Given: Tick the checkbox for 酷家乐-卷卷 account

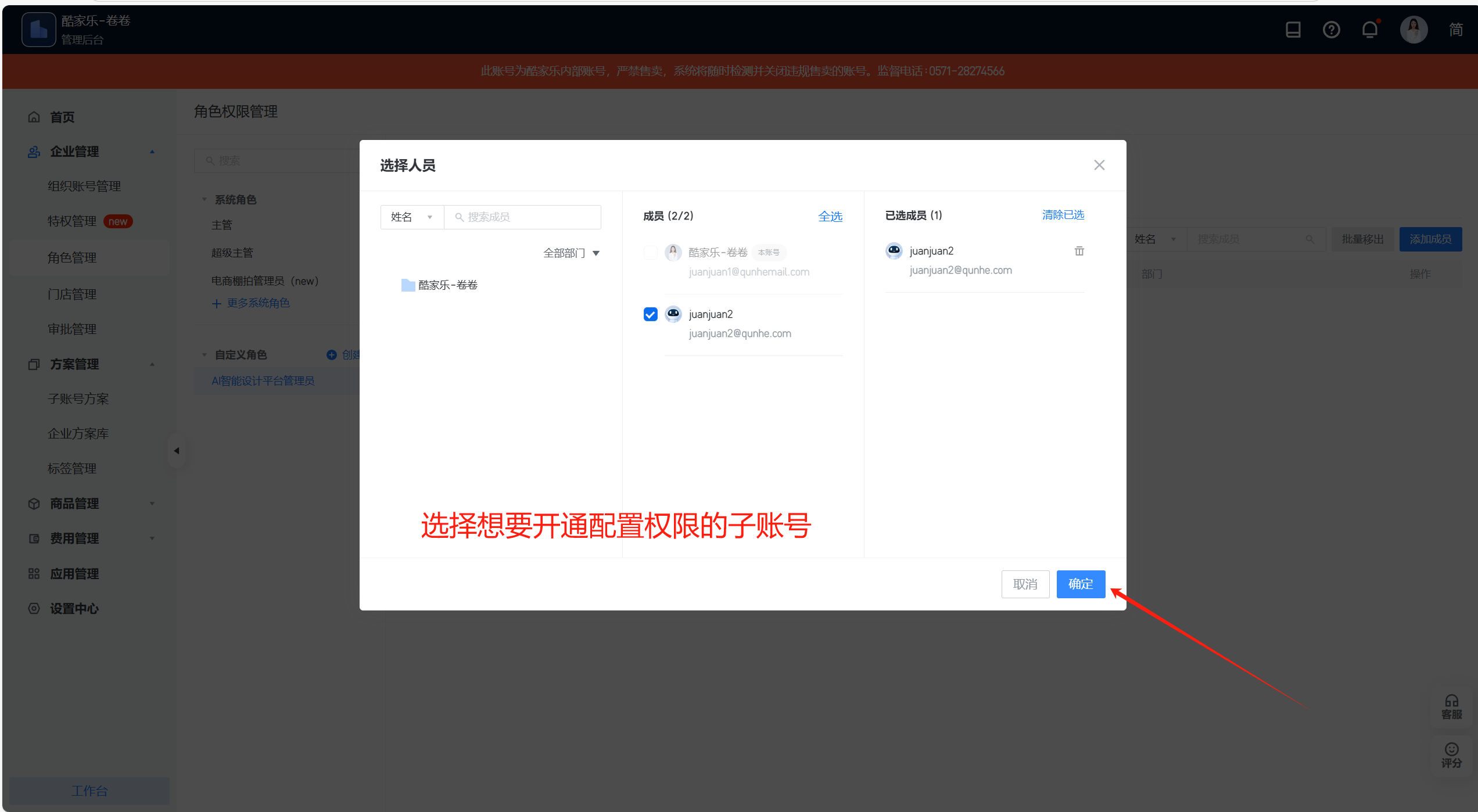Looking at the screenshot, I should pyautogui.click(x=650, y=253).
